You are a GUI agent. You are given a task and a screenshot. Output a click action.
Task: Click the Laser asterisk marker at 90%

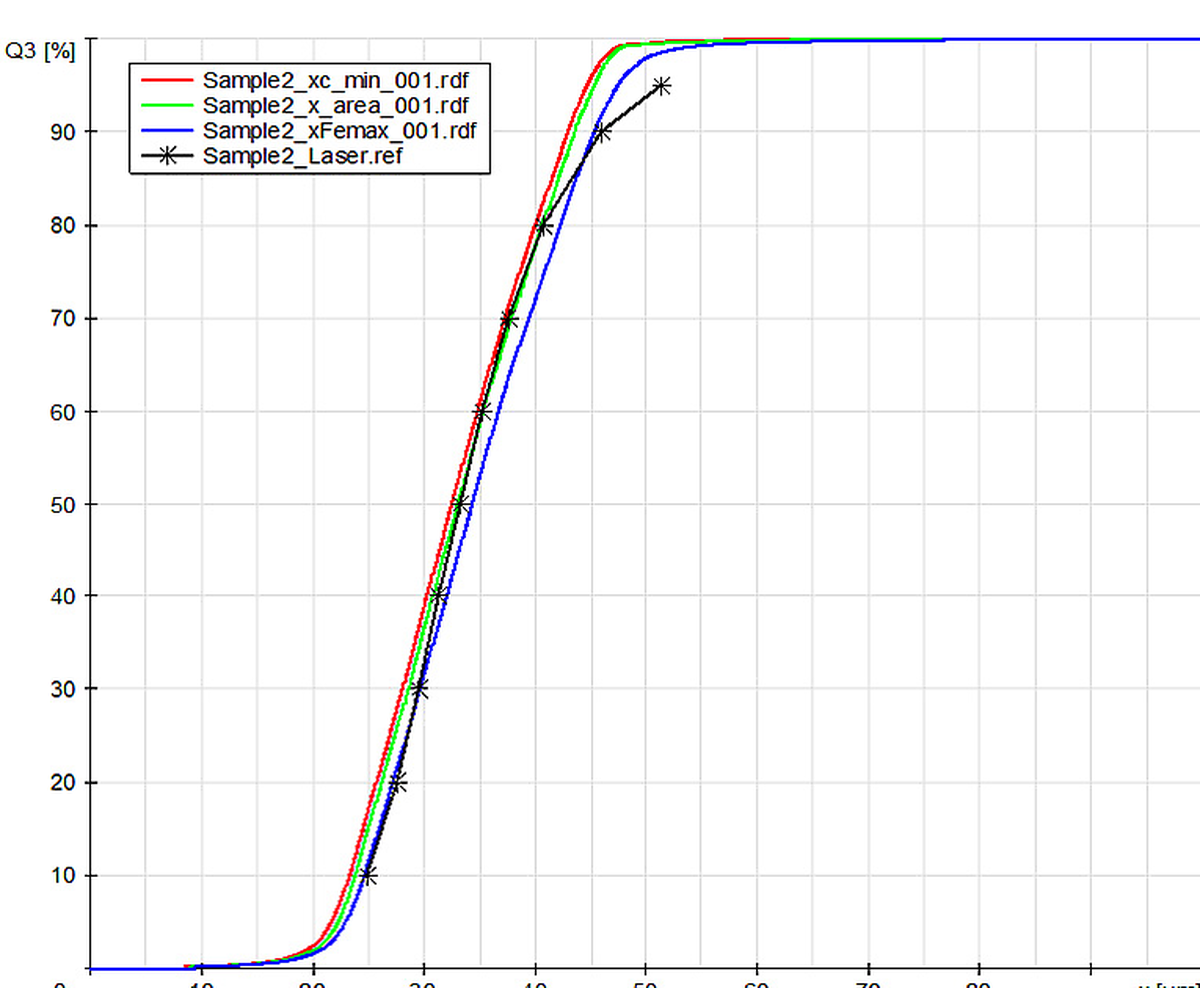tap(602, 132)
